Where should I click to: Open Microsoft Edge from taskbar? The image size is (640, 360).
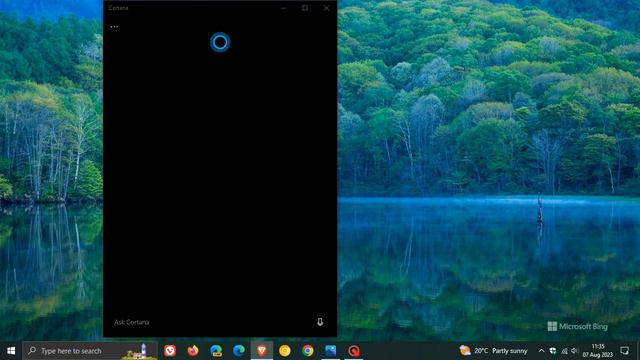click(x=239, y=351)
